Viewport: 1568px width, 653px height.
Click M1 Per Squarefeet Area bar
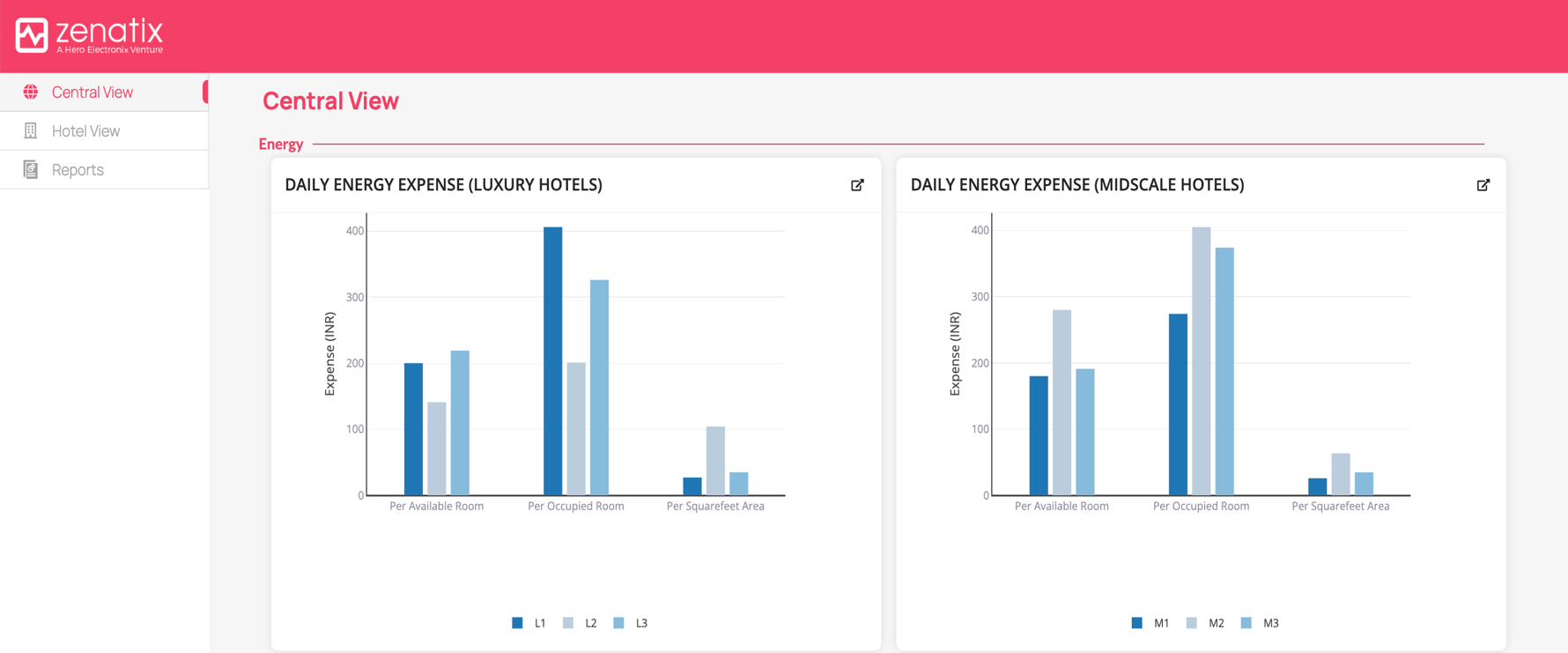click(x=1318, y=486)
